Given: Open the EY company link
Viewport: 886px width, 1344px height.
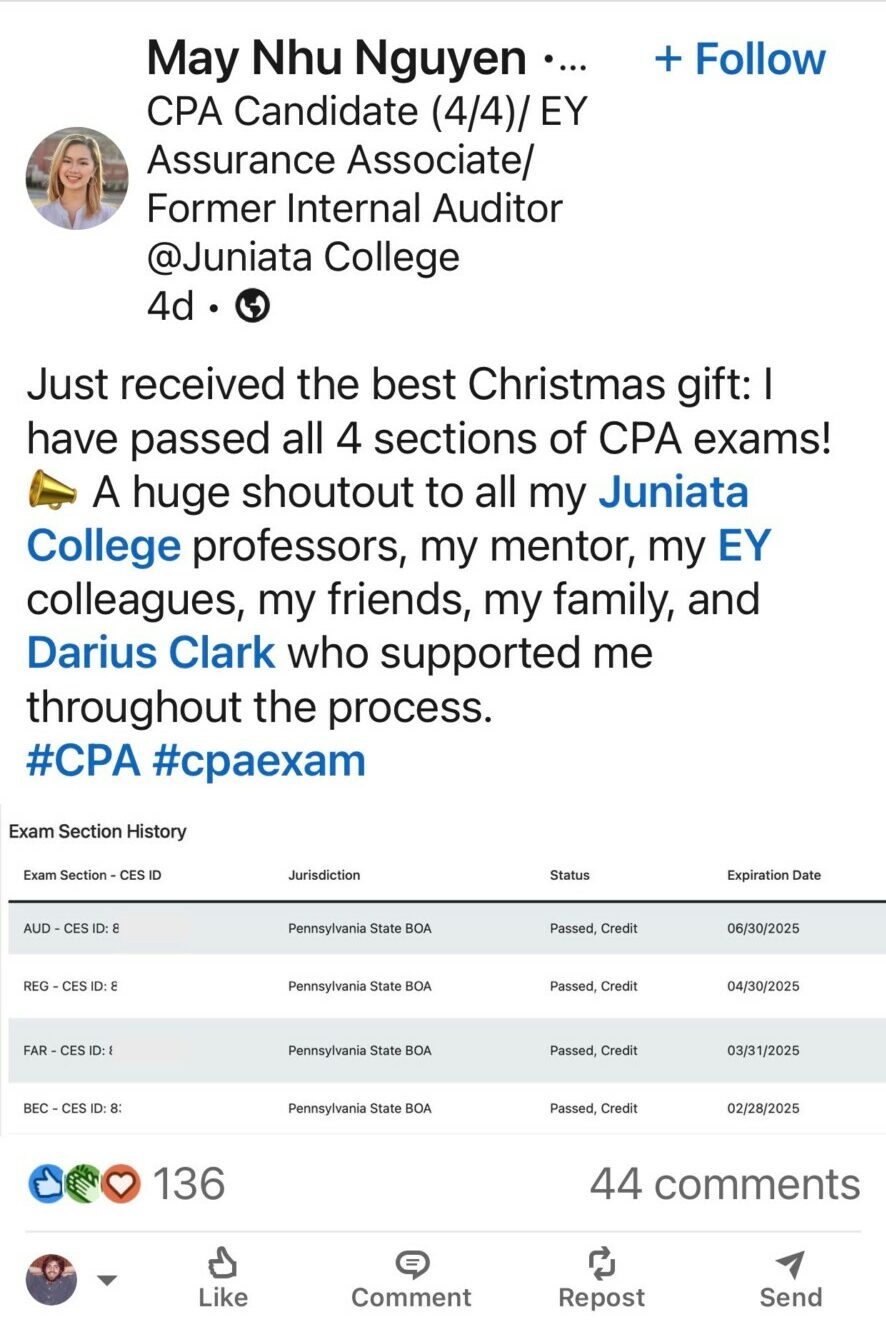Looking at the screenshot, I should coord(744,546).
